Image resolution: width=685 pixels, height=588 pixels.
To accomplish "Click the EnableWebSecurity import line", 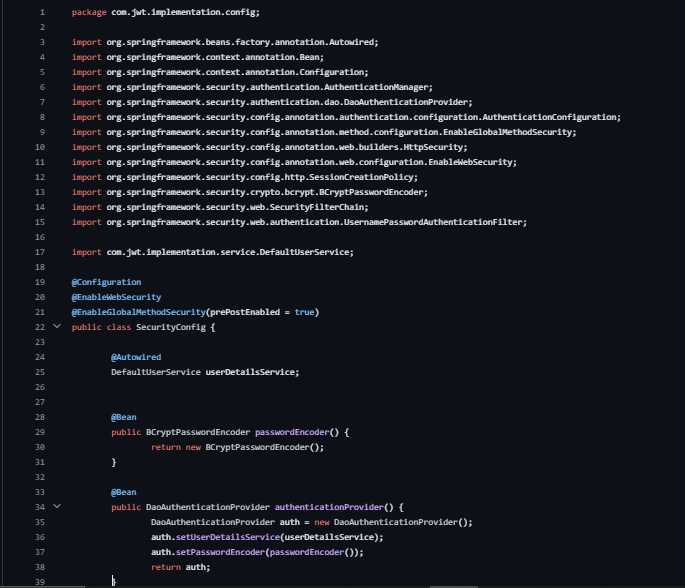I will 294,162.
